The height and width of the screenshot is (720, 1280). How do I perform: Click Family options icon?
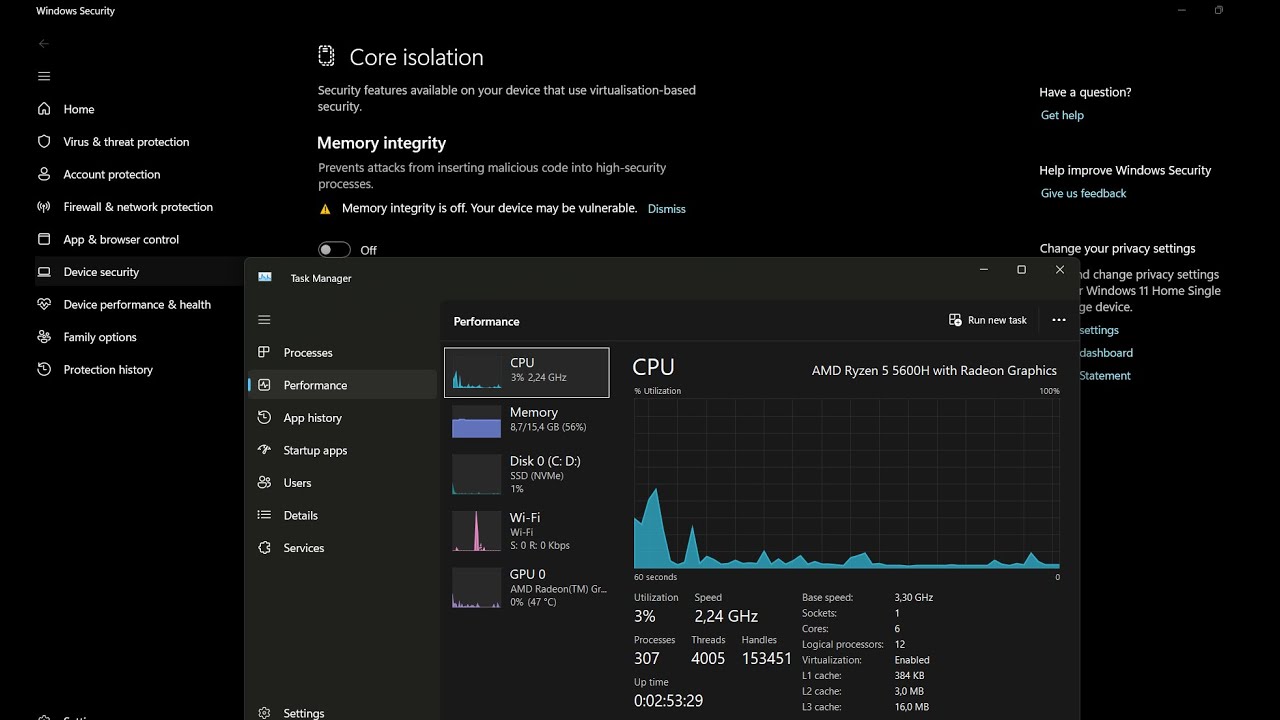coord(44,337)
